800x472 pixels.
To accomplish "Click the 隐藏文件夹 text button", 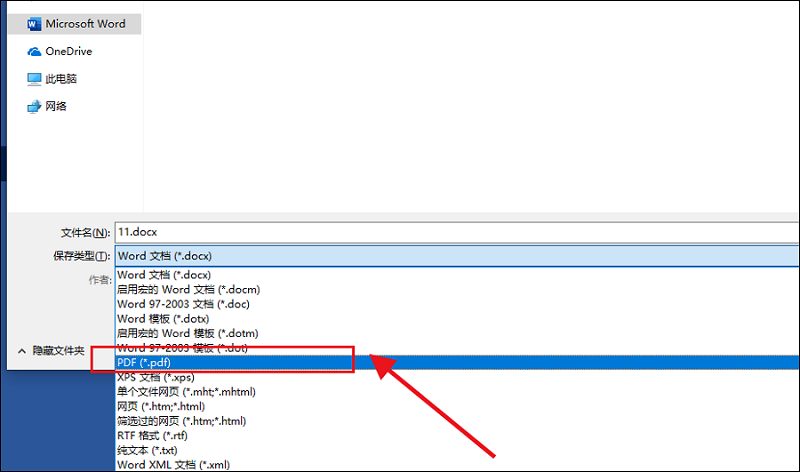I will pyautogui.click(x=58, y=351).
